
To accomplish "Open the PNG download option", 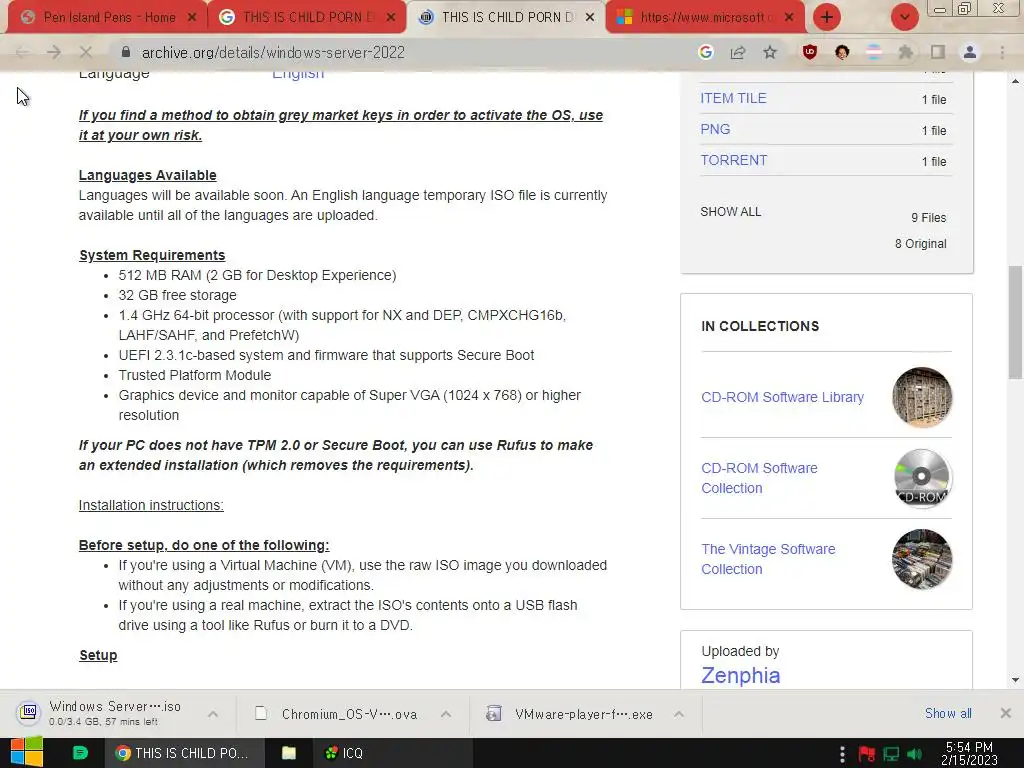I will tap(715, 129).
